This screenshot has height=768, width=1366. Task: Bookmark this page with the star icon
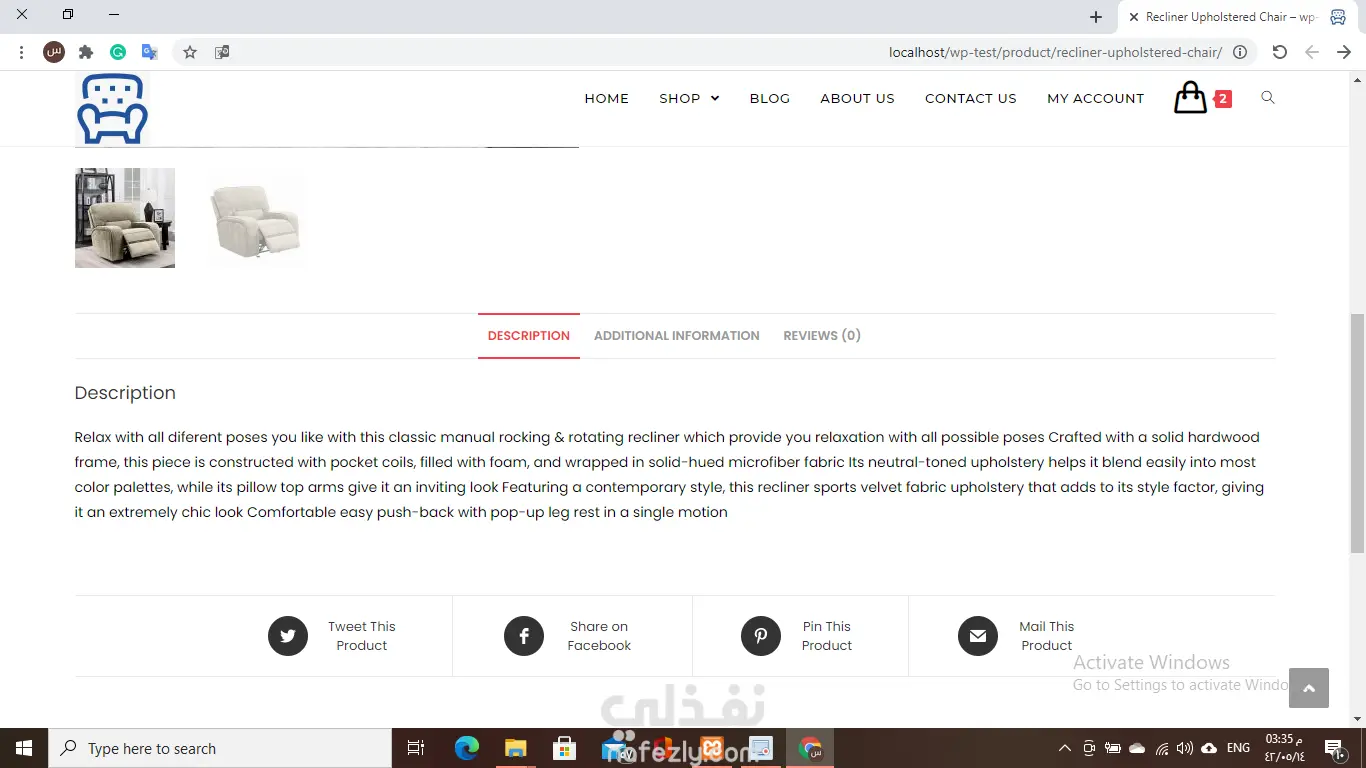[190, 52]
